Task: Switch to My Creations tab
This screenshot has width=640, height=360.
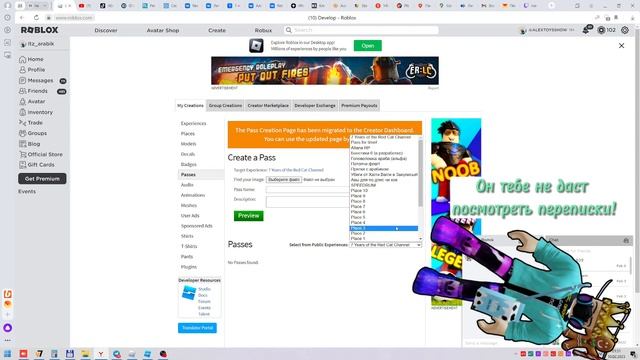Action: [x=190, y=105]
